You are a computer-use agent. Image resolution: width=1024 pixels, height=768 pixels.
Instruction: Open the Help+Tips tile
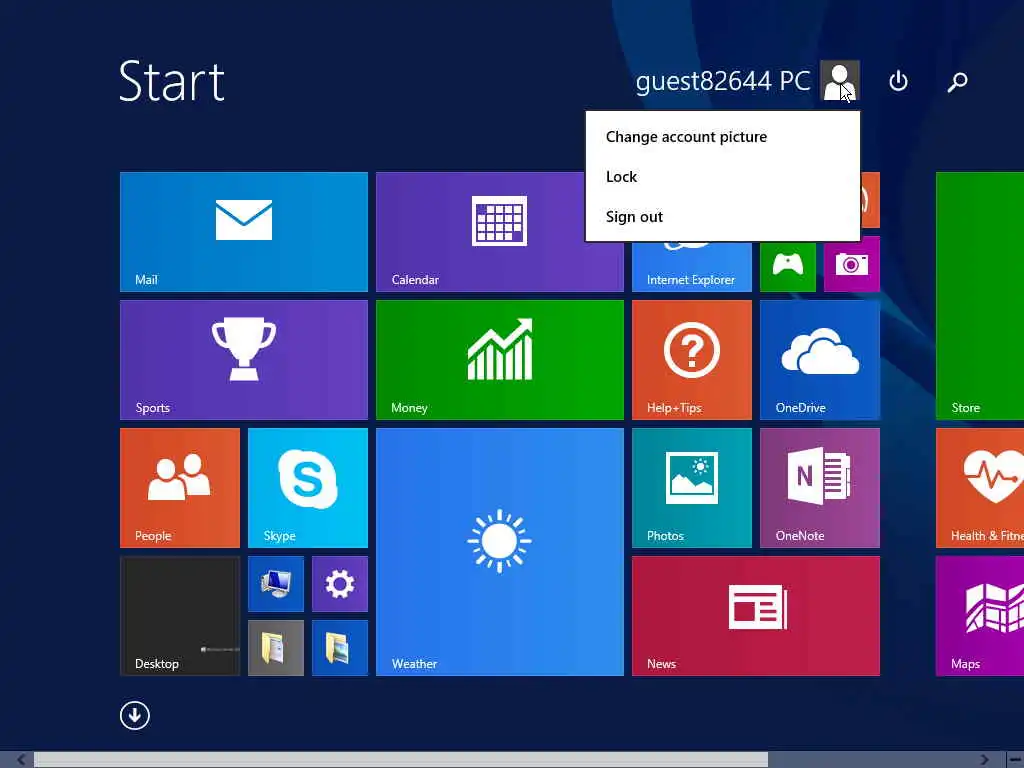pos(692,360)
